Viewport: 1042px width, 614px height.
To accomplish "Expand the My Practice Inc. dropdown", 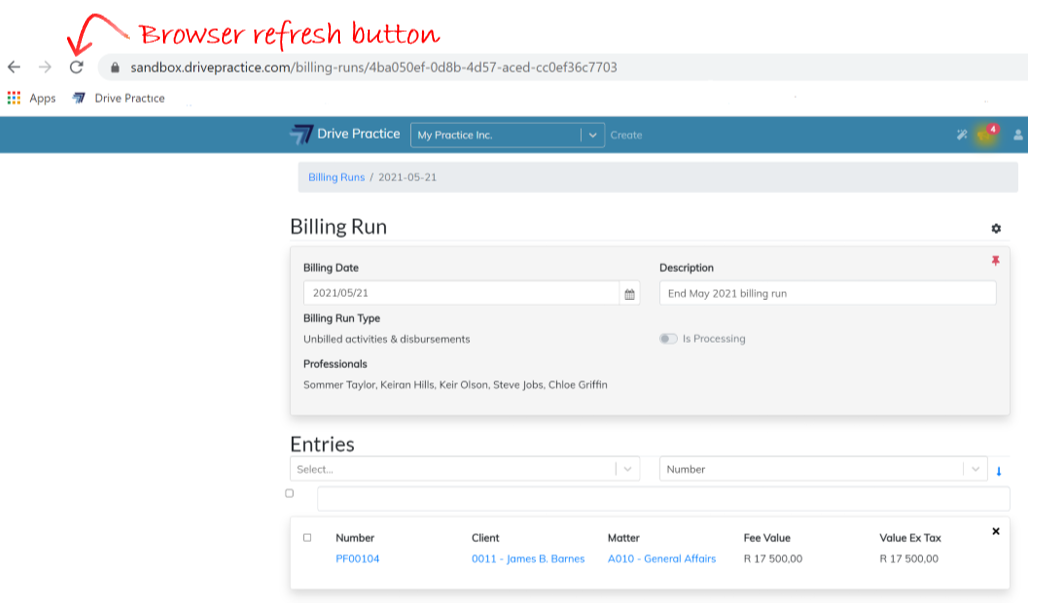I will [593, 135].
